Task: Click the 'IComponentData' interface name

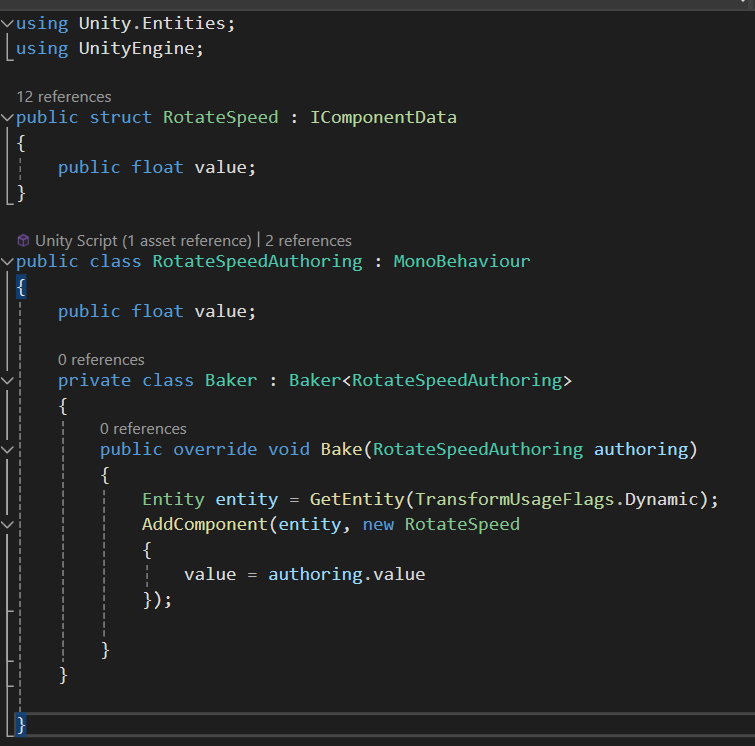Action: (x=383, y=118)
